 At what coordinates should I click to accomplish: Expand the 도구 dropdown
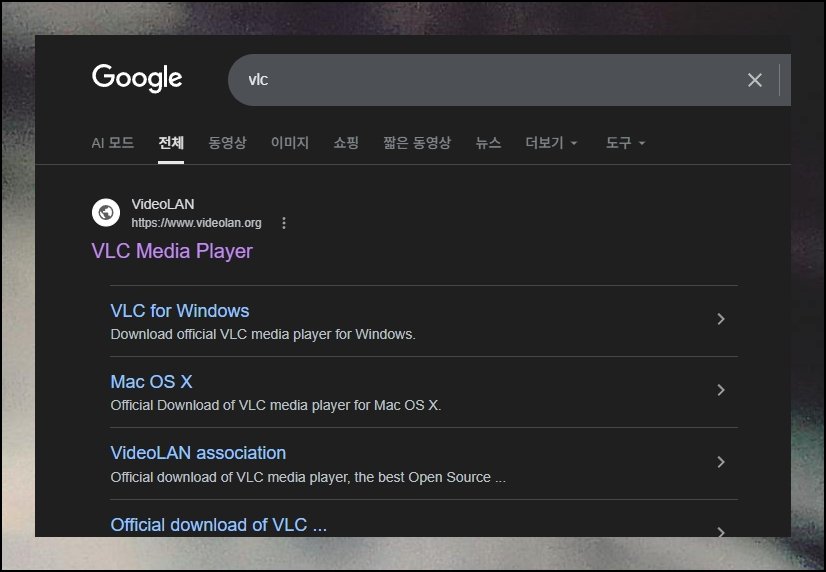(625, 143)
